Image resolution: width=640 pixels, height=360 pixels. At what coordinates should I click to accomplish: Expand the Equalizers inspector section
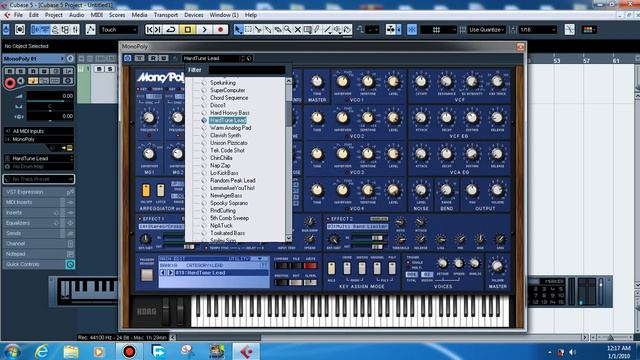pyautogui.click(x=39, y=223)
